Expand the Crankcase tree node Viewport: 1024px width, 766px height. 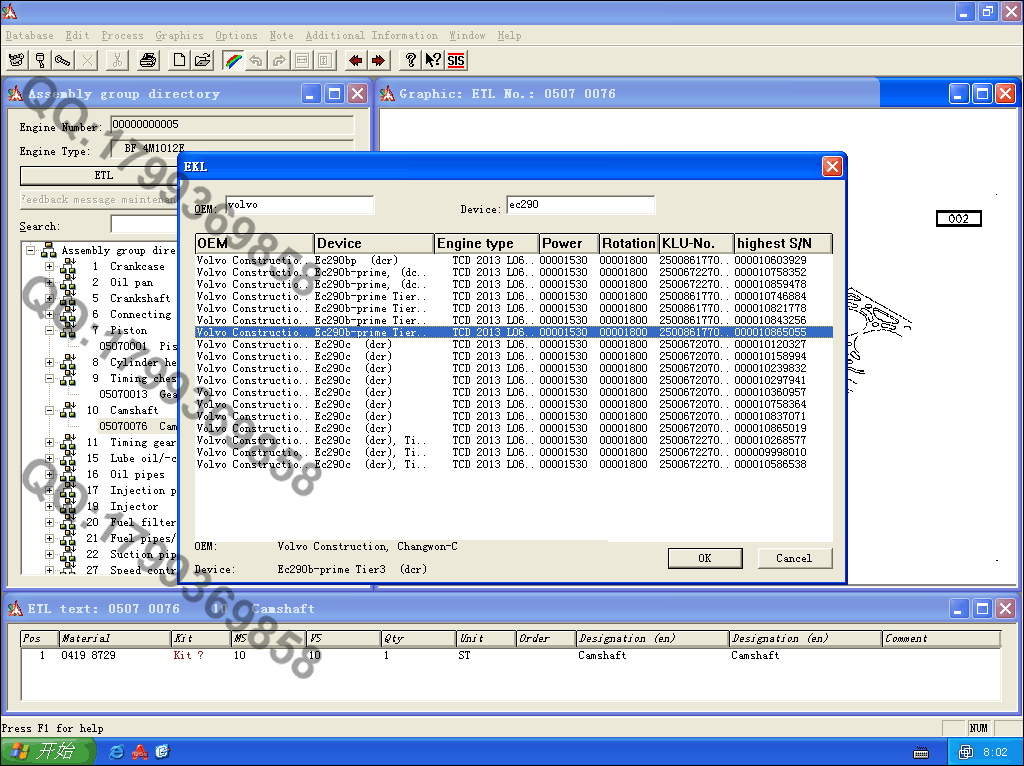pos(49,267)
